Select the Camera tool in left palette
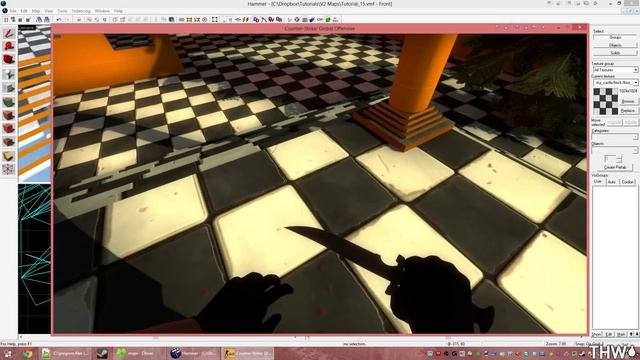This screenshot has width=640, height=360. pyautogui.click(x=9, y=60)
